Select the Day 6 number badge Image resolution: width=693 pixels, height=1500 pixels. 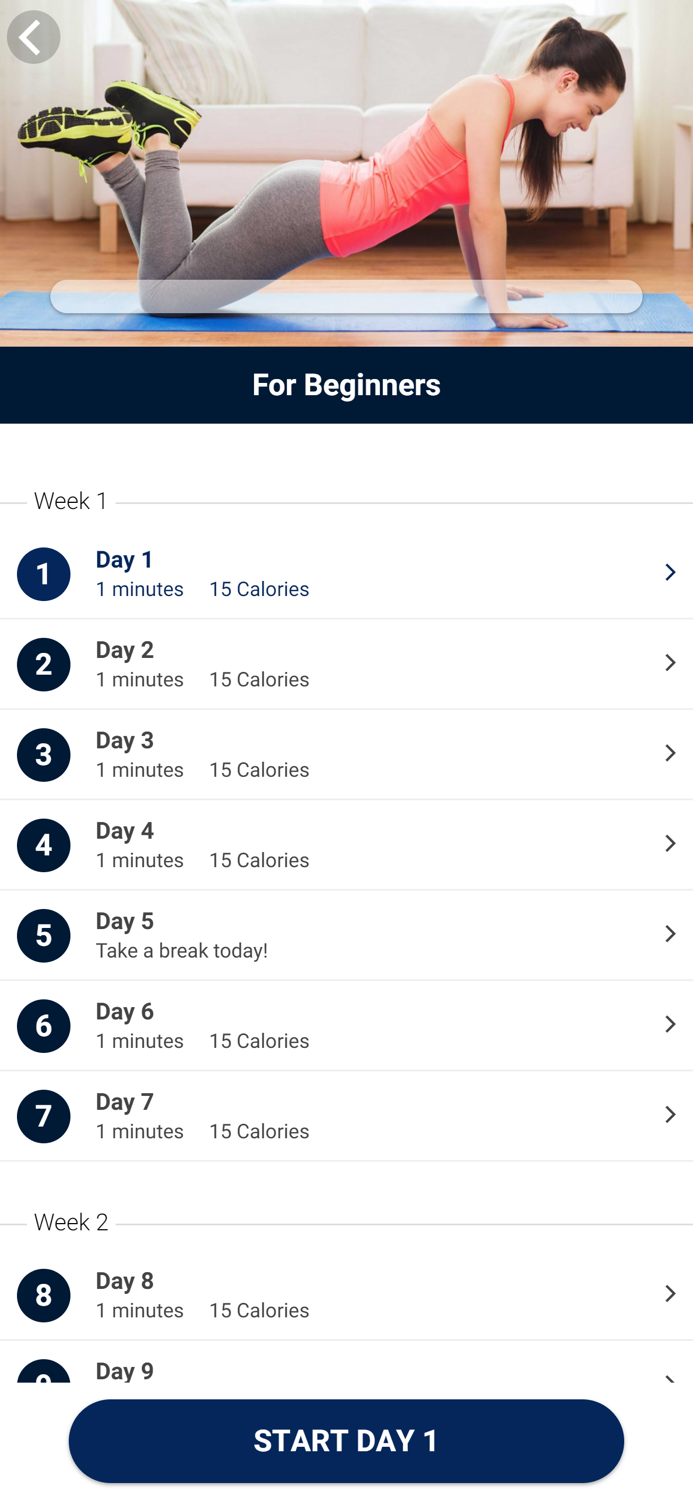click(x=43, y=1025)
